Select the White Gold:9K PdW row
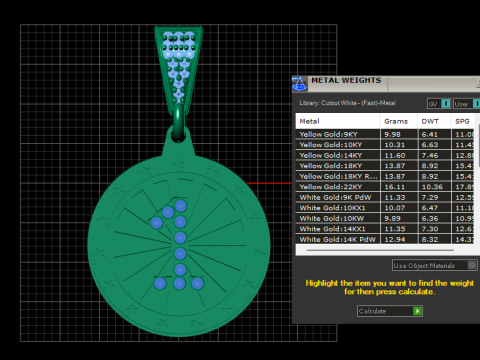The height and width of the screenshot is (360, 480). tap(385, 197)
